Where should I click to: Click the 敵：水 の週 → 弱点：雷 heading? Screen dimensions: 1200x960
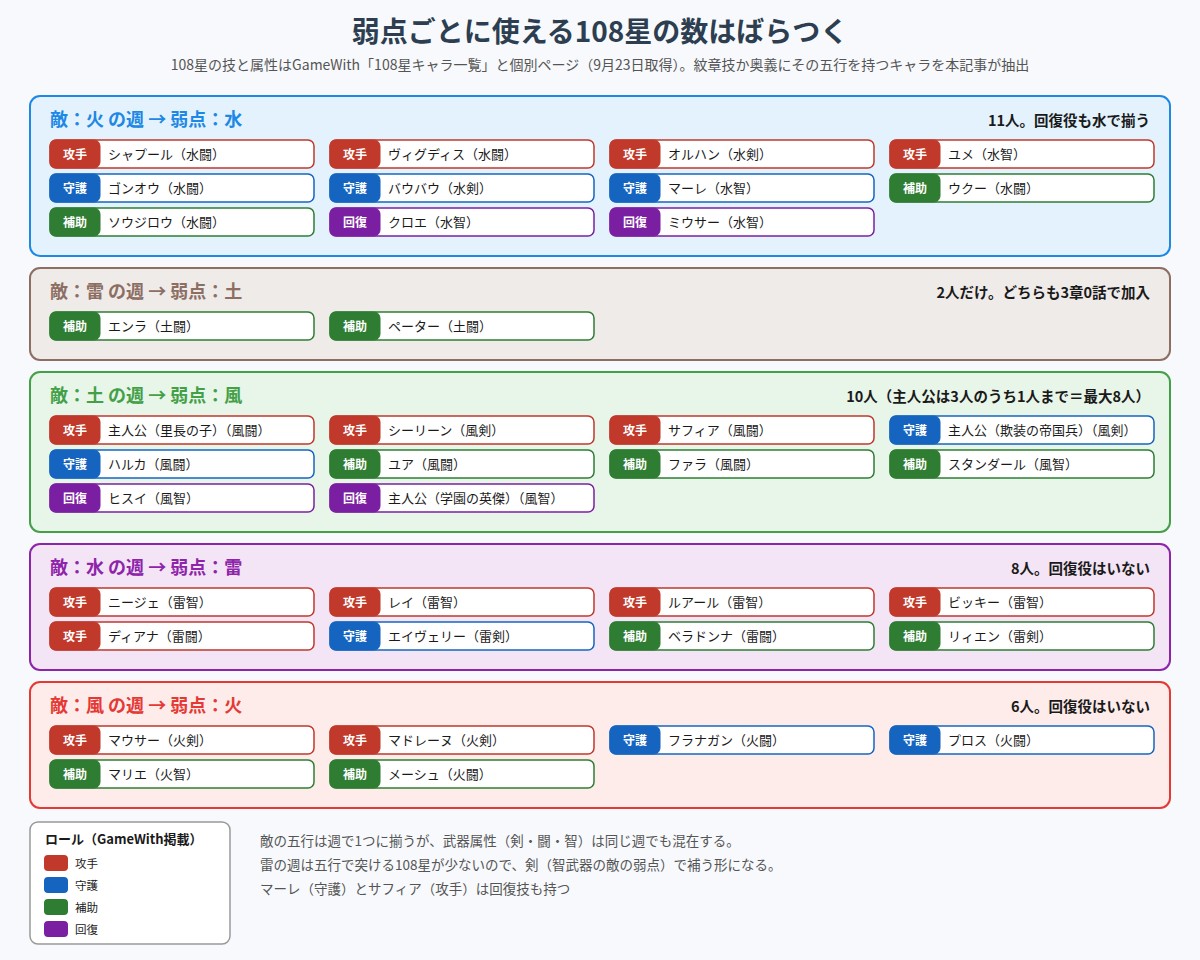point(146,568)
